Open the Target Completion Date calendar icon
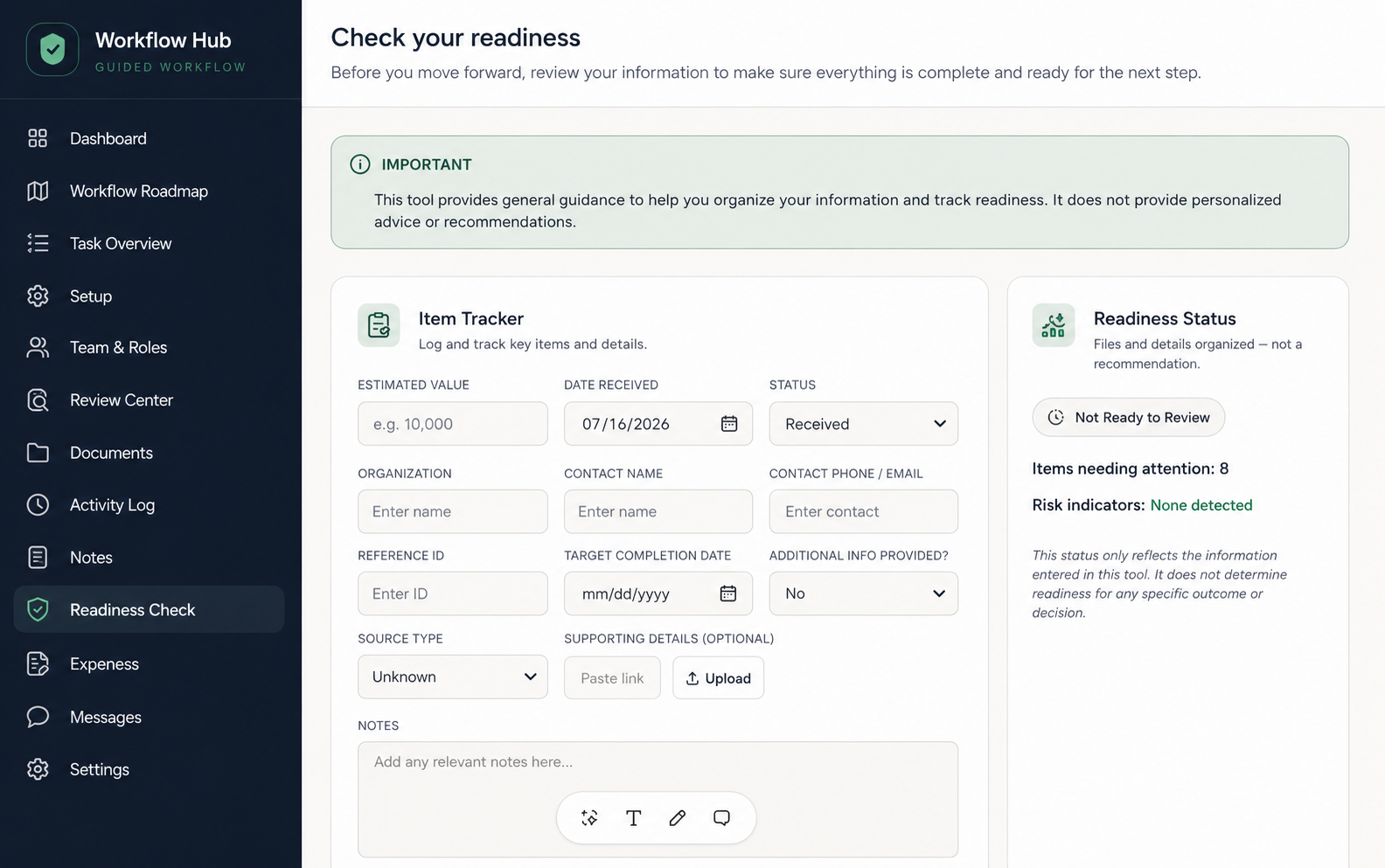Image resolution: width=1385 pixels, height=868 pixels. pyautogui.click(x=727, y=594)
